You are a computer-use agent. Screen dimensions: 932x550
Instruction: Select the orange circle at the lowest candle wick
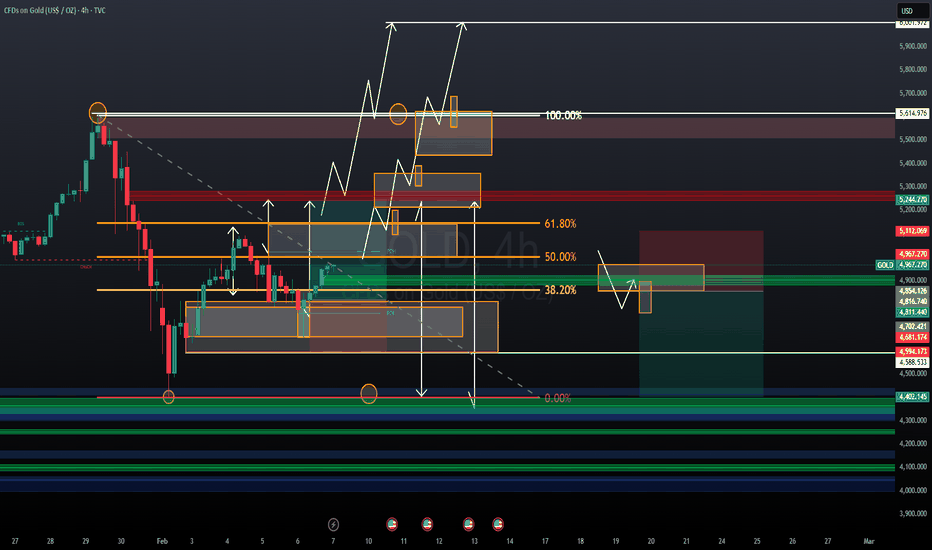[168, 397]
